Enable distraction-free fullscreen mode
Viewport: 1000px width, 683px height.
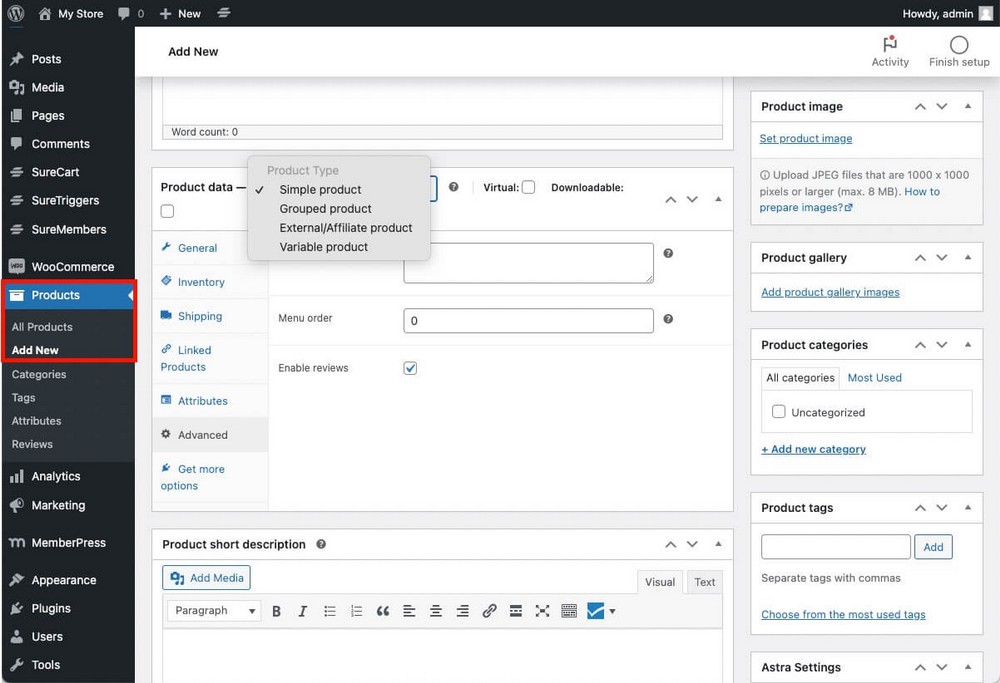(x=542, y=611)
